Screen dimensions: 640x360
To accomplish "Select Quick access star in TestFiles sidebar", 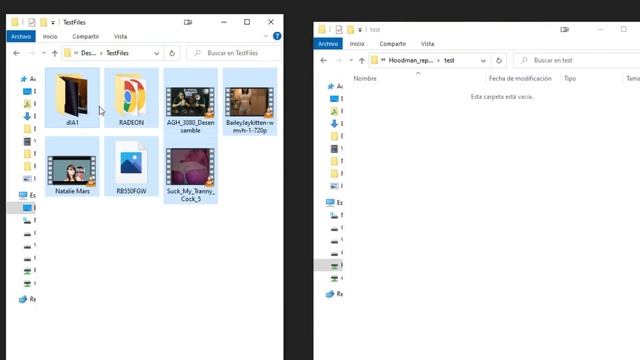I will pyautogui.click(x=24, y=79).
